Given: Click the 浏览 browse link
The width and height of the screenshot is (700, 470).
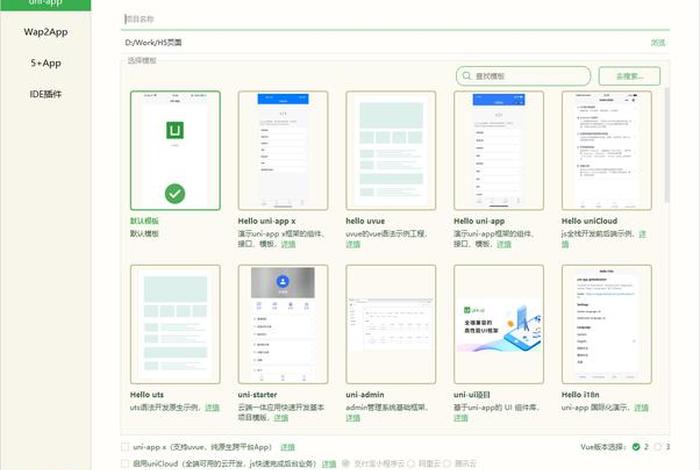Looking at the screenshot, I should [658, 42].
